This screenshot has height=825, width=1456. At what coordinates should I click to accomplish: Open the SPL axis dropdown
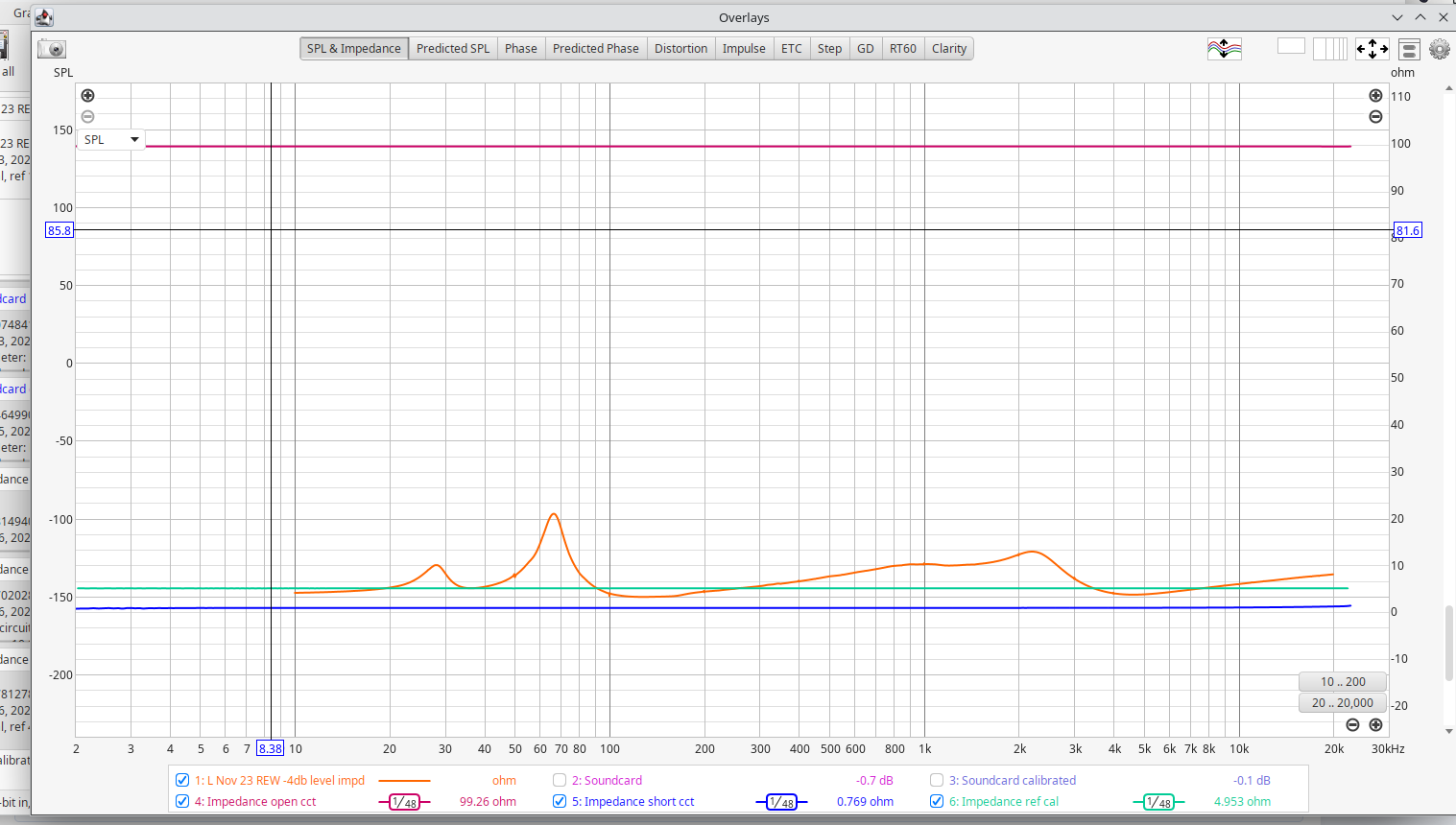(111, 139)
